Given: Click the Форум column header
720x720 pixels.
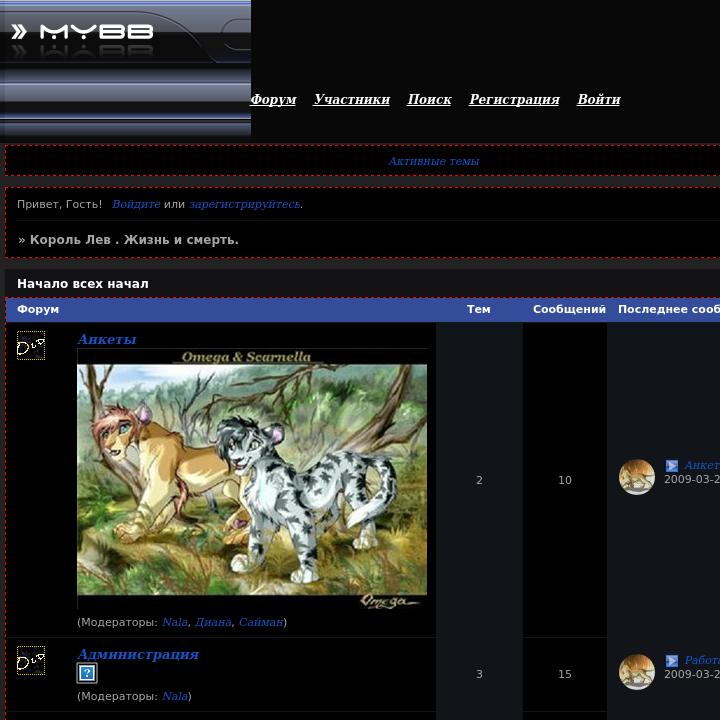Looking at the screenshot, I should pos(38,309).
